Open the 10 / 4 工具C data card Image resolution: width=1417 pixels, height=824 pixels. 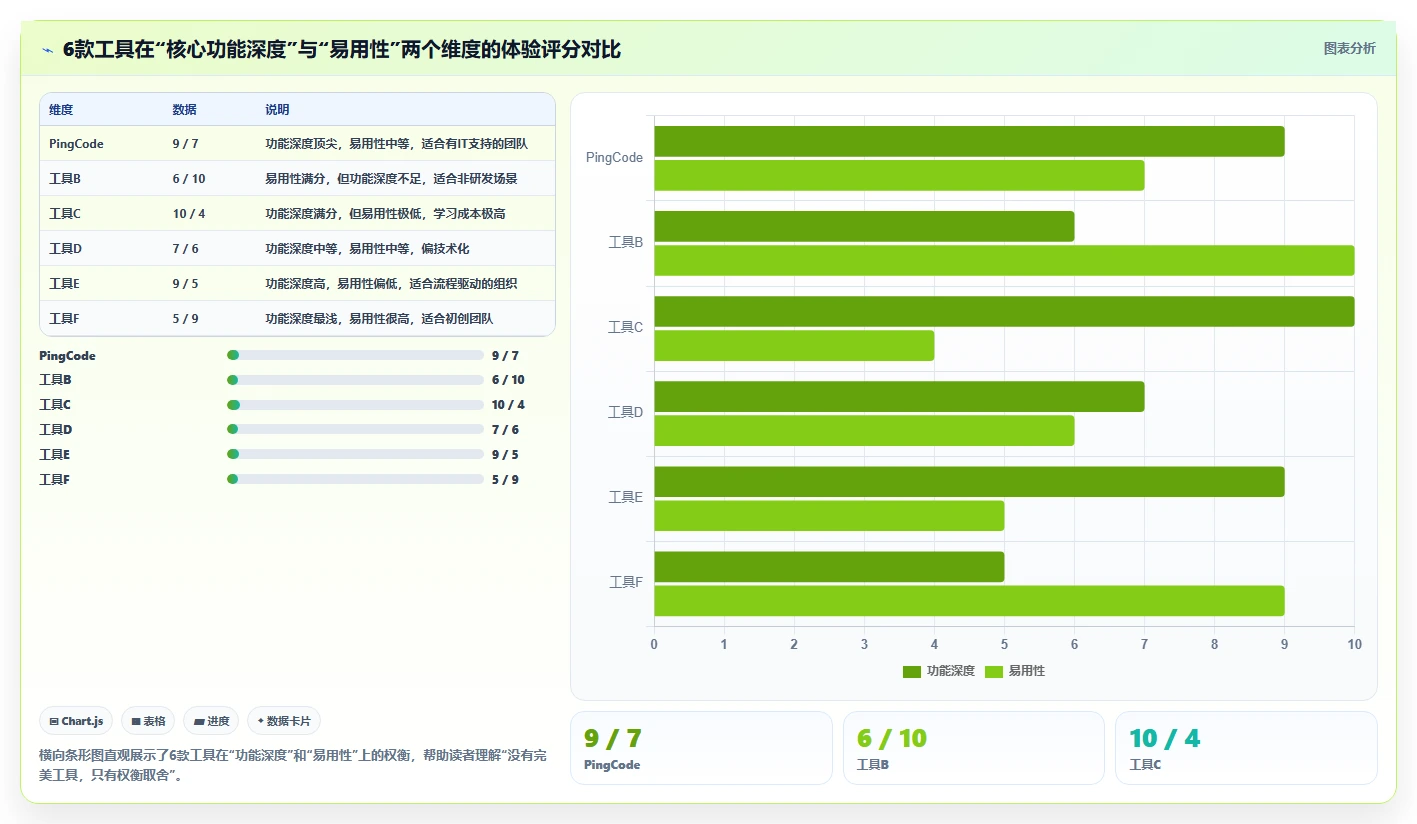point(1246,748)
